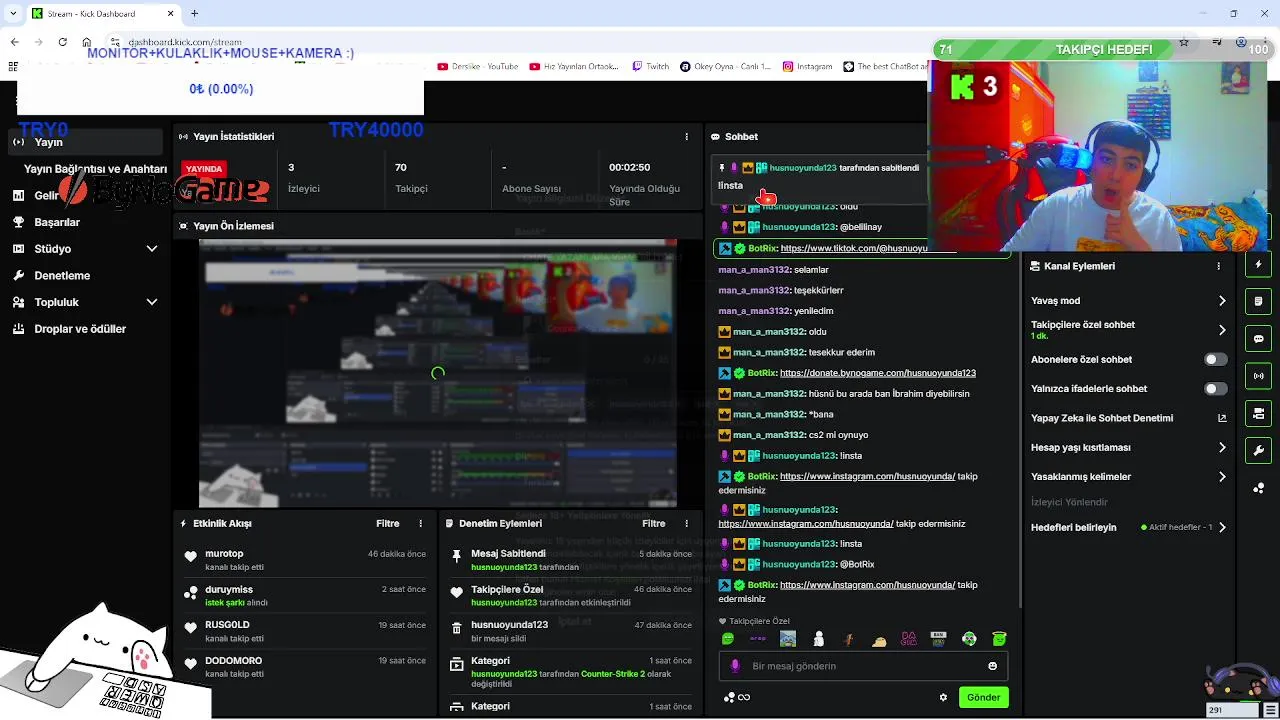Open AI chat moderation external link icon
This screenshot has height=720, width=1280.
pos(1222,418)
